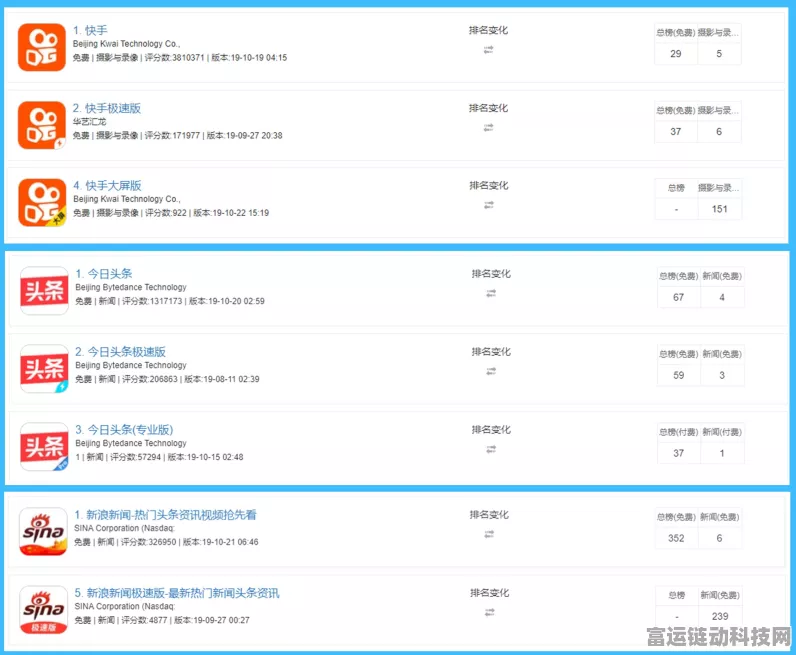Viewport: 796px width, 655px height.
Task: Open the '3. 今日头条(专业版)' title link
Action: click(124, 430)
